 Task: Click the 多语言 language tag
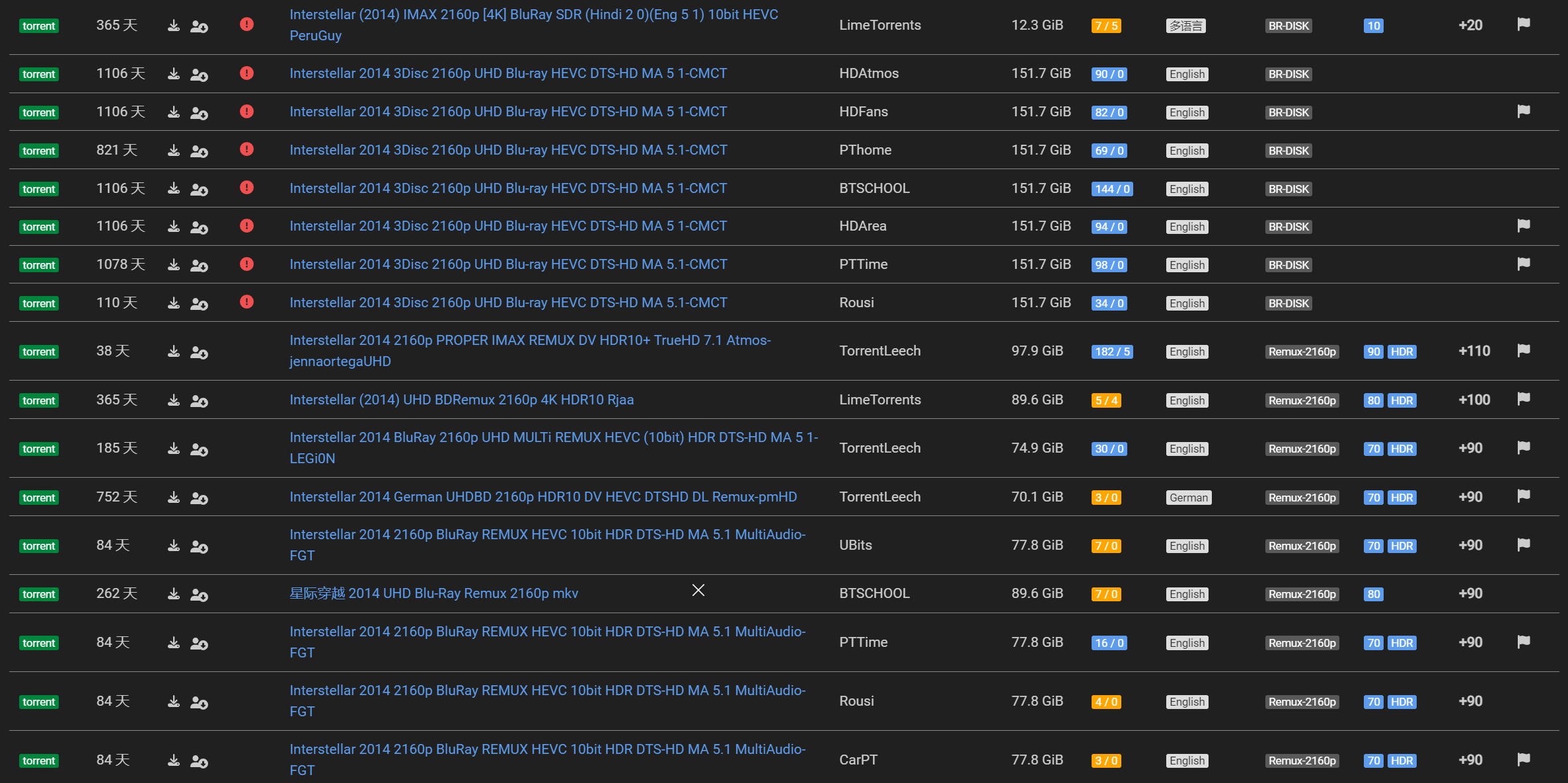pos(1185,26)
